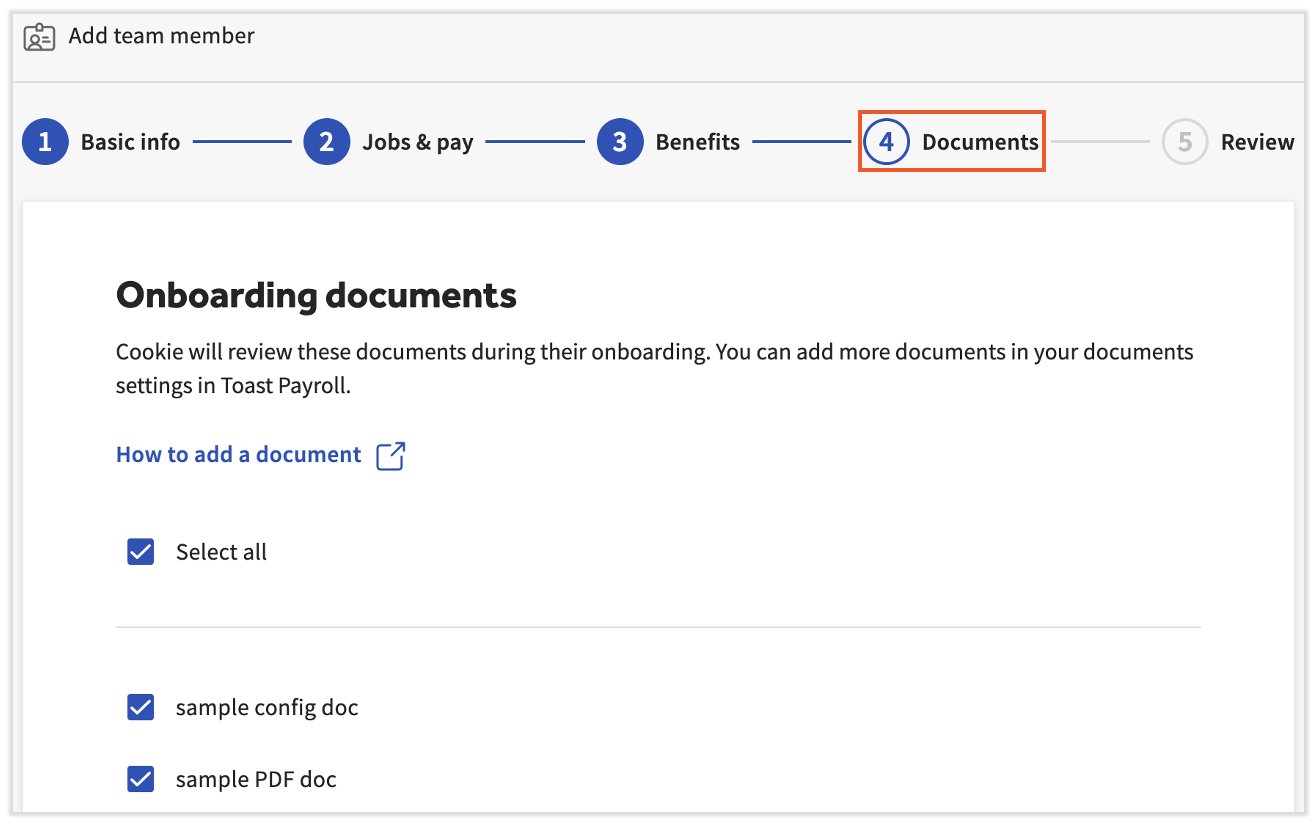Click the Add team member badge icon
The image size is (1316, 824).
click(x=39, y=36)
